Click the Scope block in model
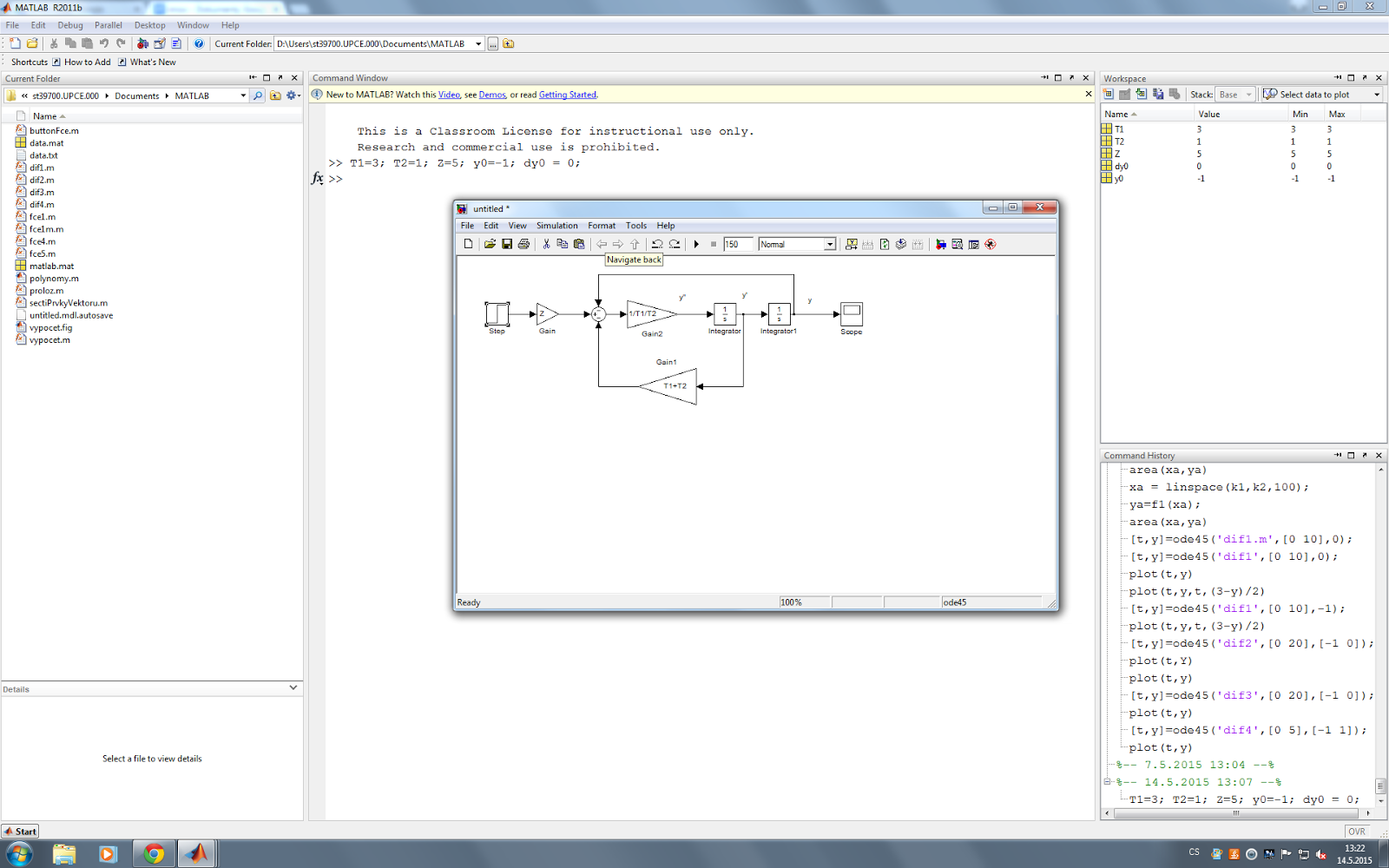 (852, 313)
